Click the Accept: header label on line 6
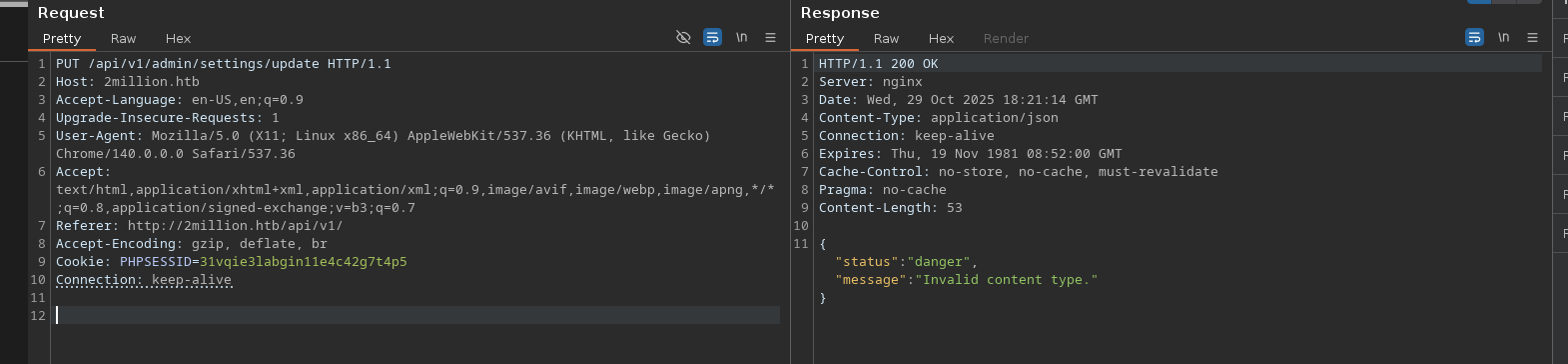This screenshot has height=364, width=1568. [84, 171]
